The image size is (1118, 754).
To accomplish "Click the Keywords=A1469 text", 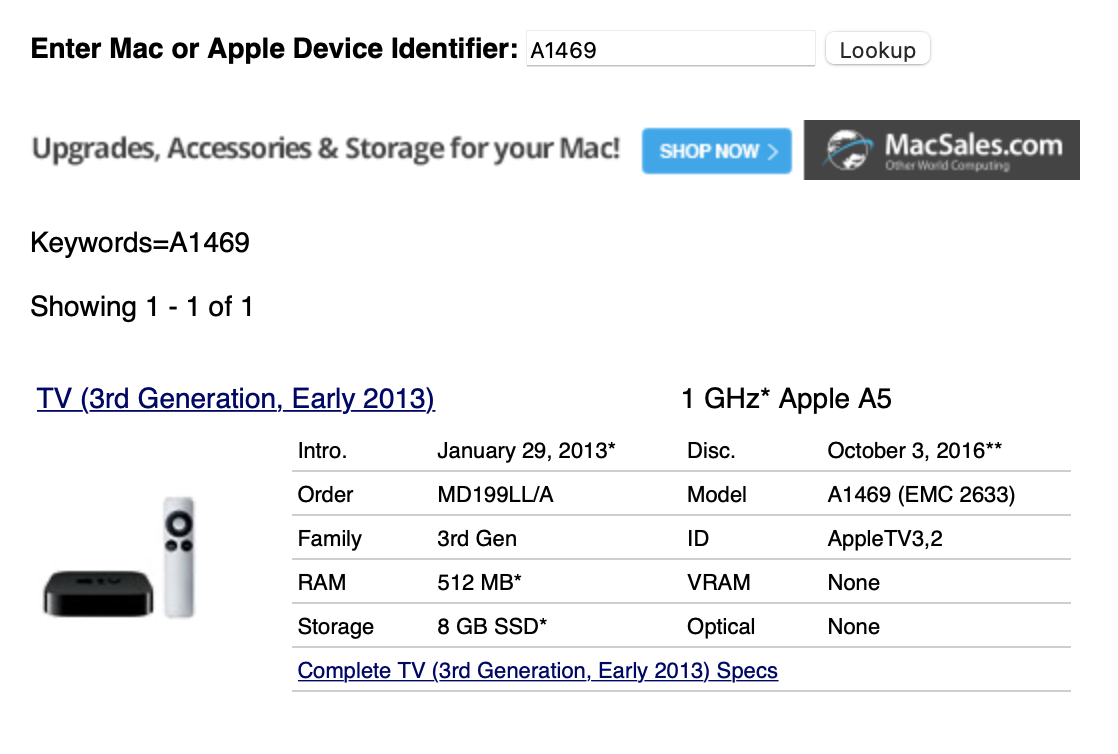I will [140, 243].
